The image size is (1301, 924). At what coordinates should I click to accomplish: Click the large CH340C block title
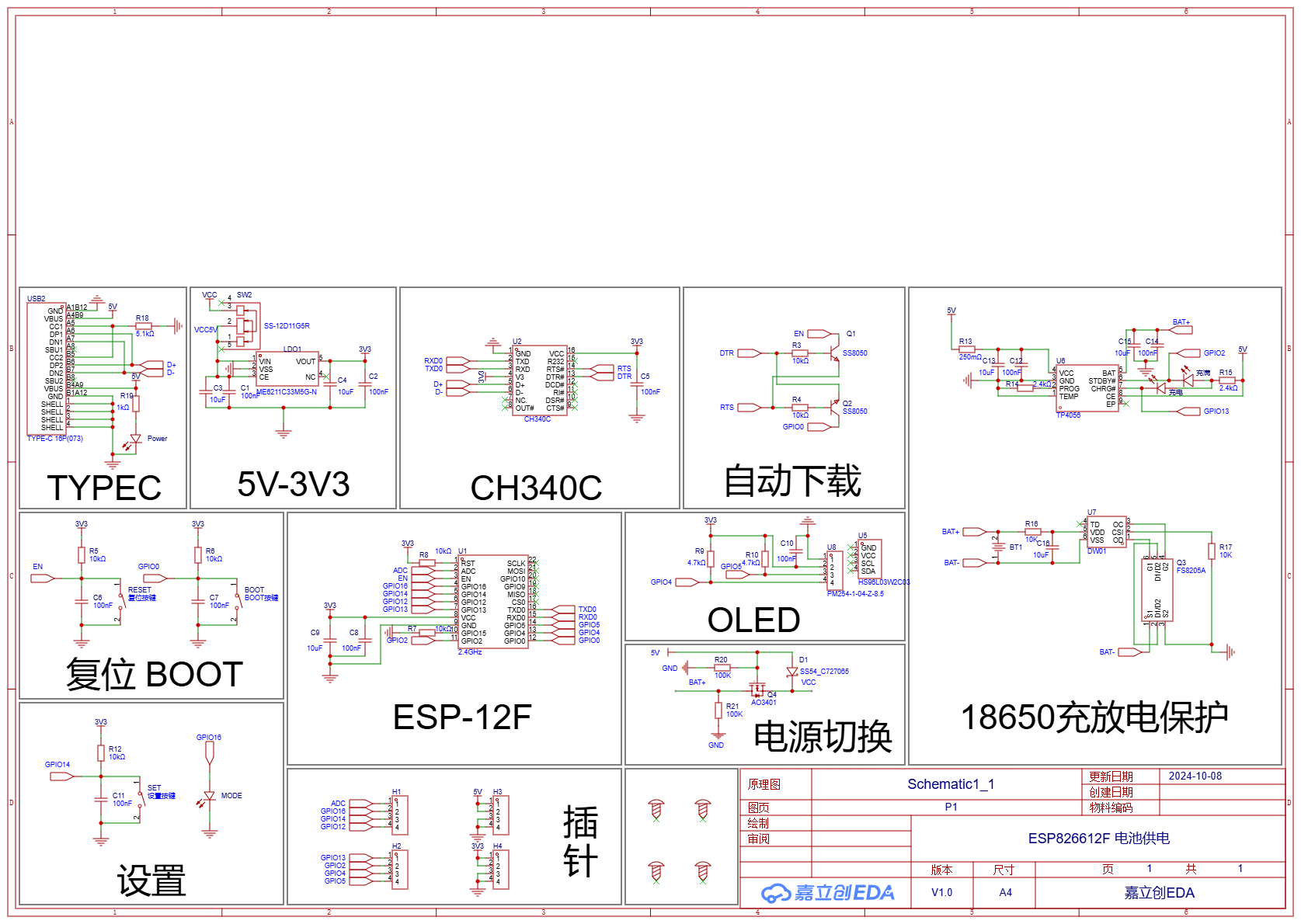click(536, 488)
